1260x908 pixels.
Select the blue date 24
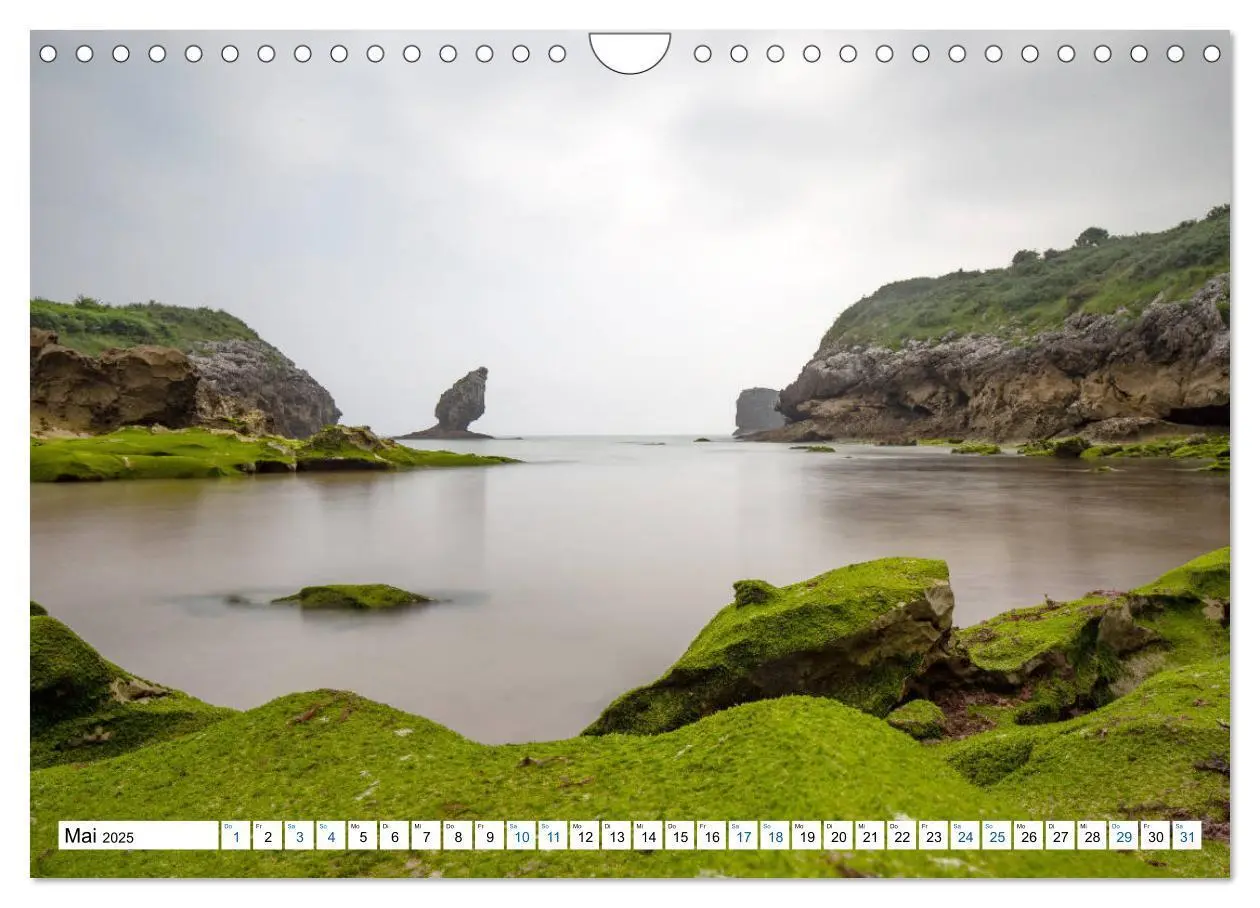[966, 836]
